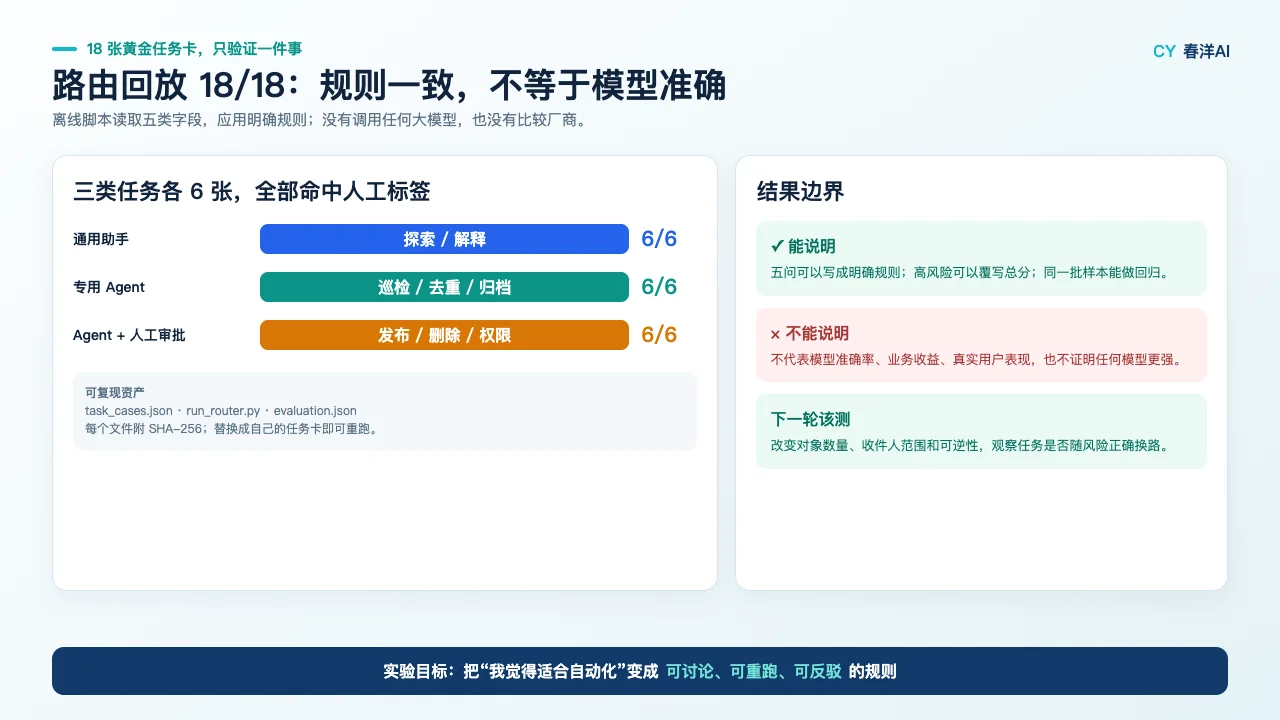Select the blue 探索 / 解释 bar
Viewport: 1280px width, 720px height.
[444, 239]
